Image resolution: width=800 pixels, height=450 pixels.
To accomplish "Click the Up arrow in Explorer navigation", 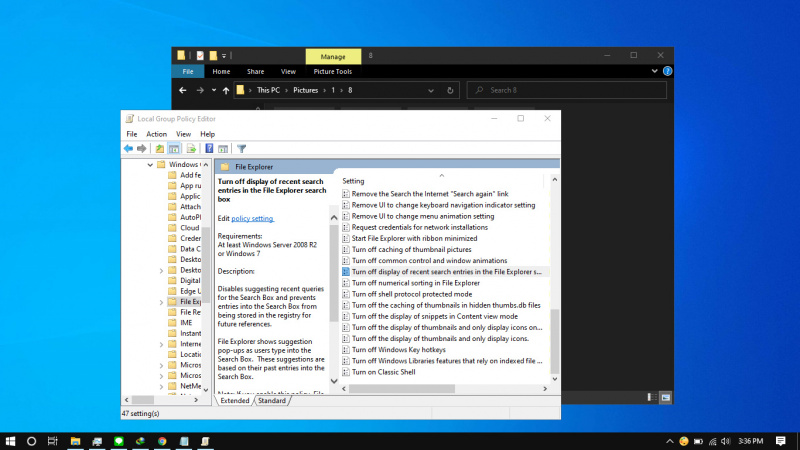I will (226, 90).
